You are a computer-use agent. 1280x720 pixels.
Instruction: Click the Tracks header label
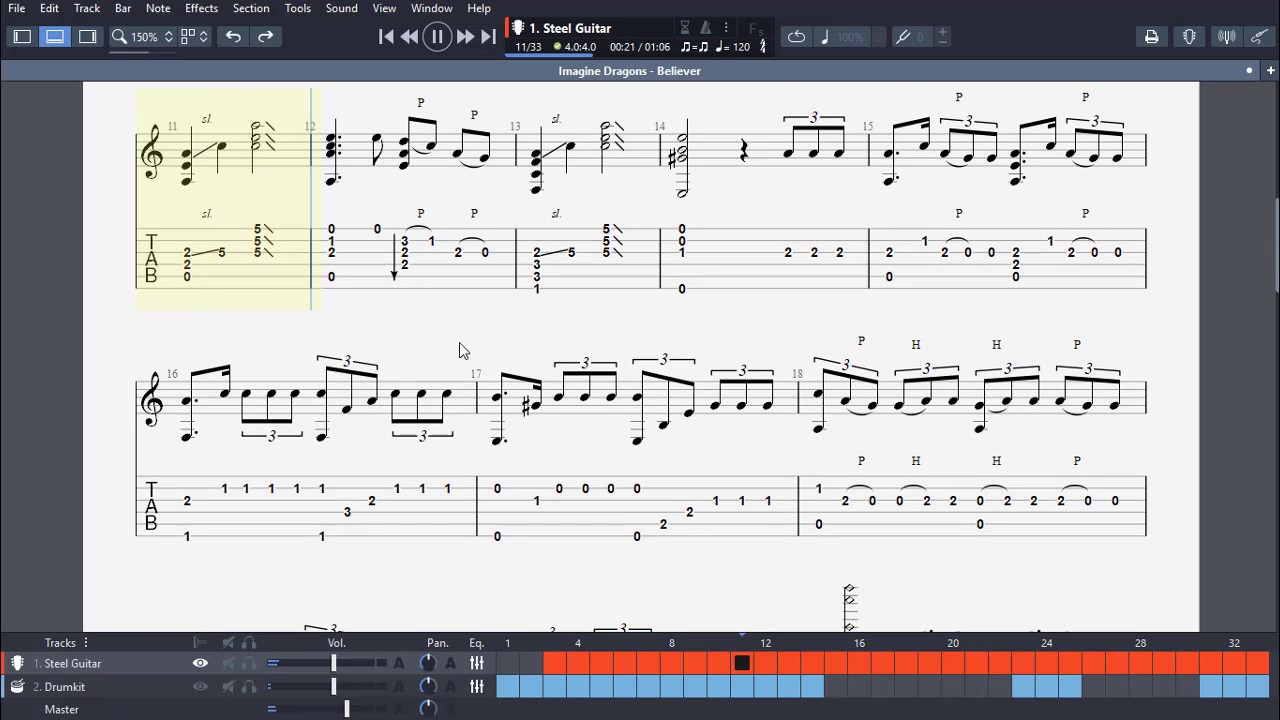pos(60,643)
